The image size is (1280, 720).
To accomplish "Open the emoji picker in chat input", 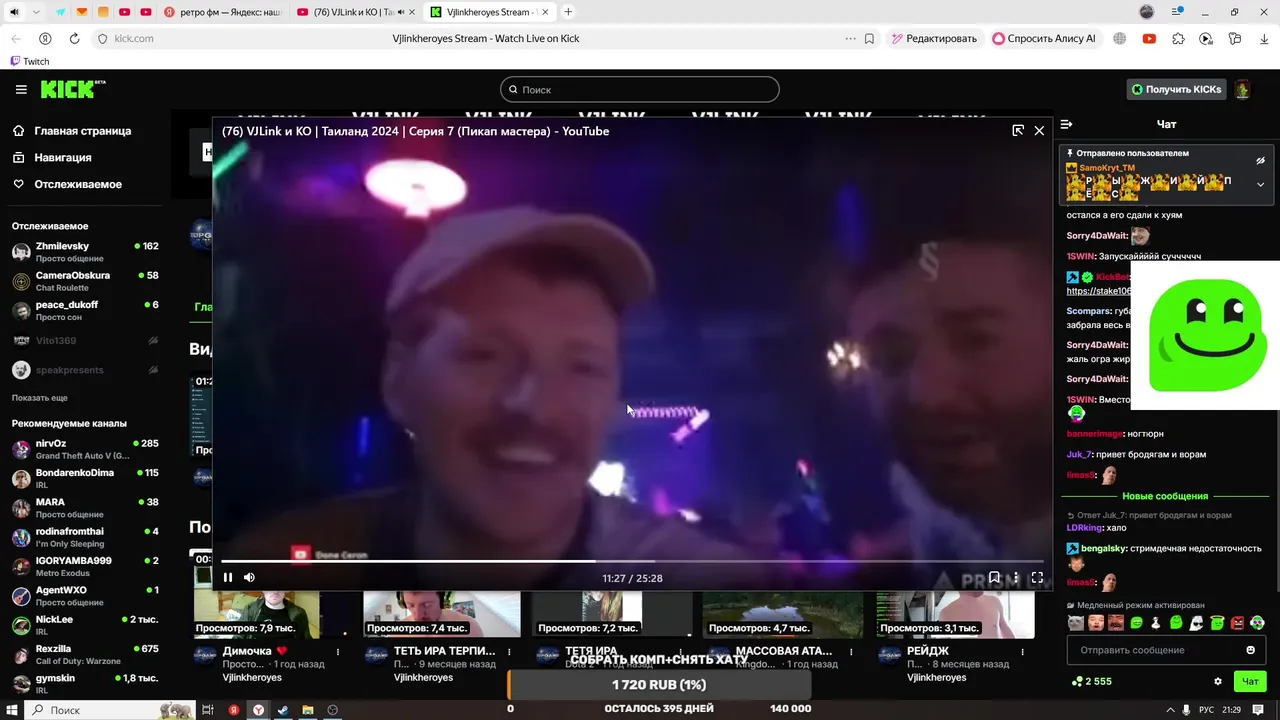I will coord(1250,650).
